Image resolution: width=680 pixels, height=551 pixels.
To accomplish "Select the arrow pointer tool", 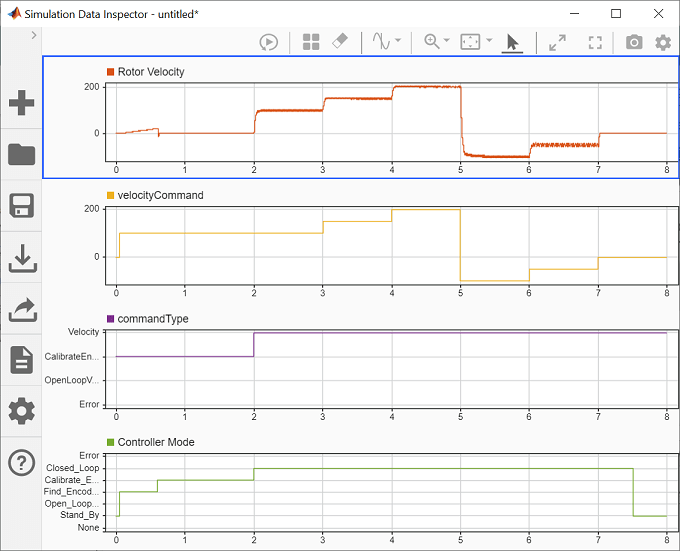I will [x=512, y=42].
